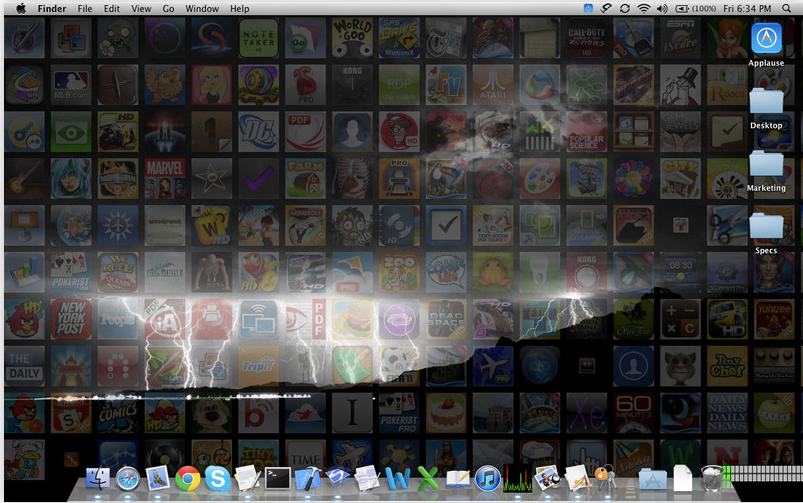Open the View menu
803x503 pixels.
(141, 9)
